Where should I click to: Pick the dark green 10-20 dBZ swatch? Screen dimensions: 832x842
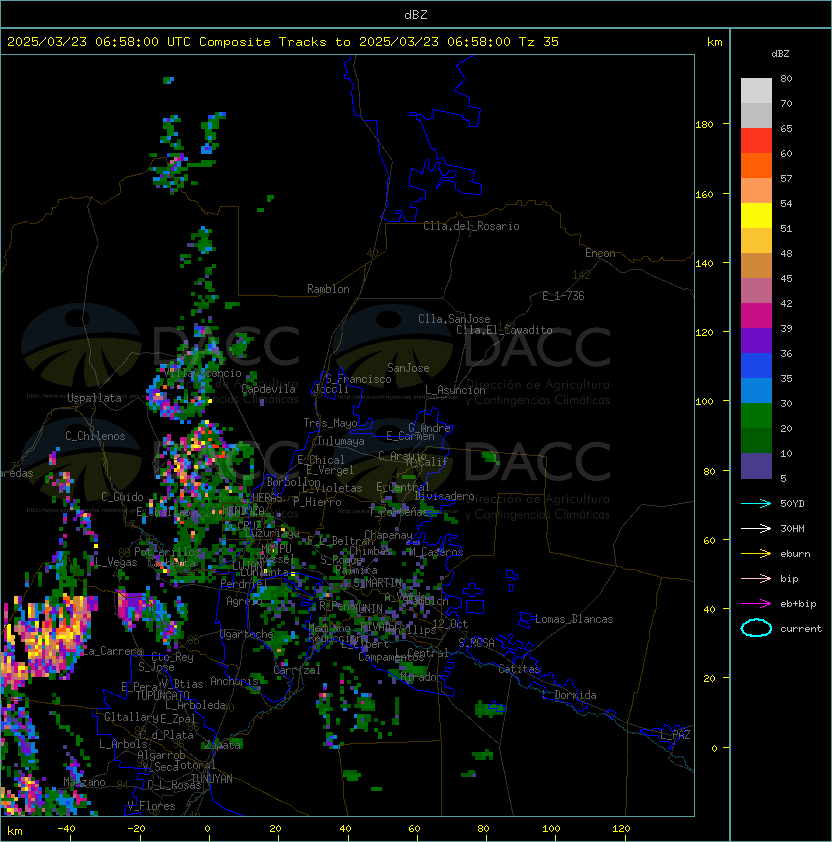(756, 440)
